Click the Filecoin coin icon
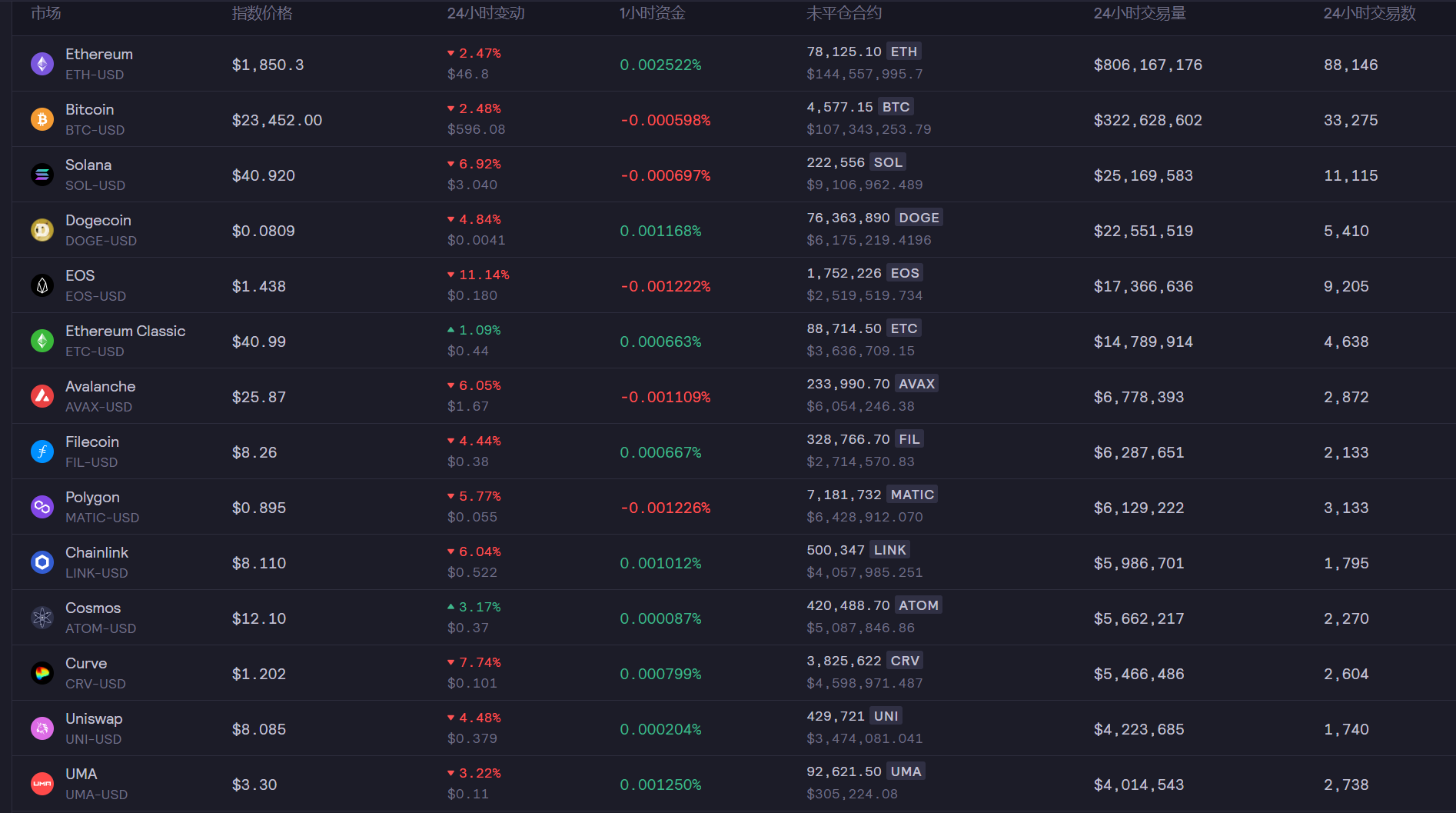1456x813 pixels. coord(42,451)
